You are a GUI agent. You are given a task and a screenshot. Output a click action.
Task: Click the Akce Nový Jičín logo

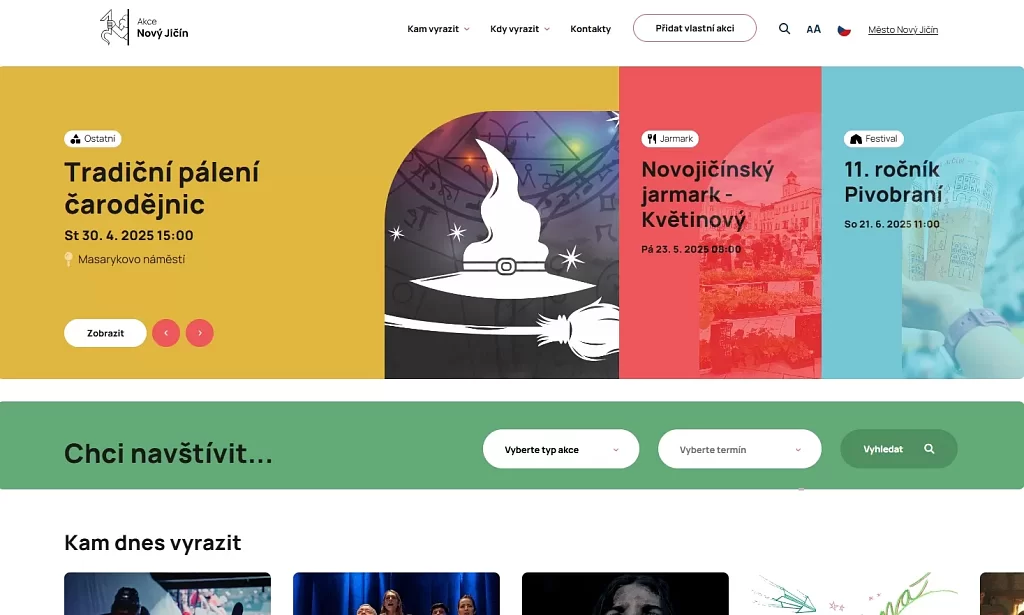coord(144,27)
